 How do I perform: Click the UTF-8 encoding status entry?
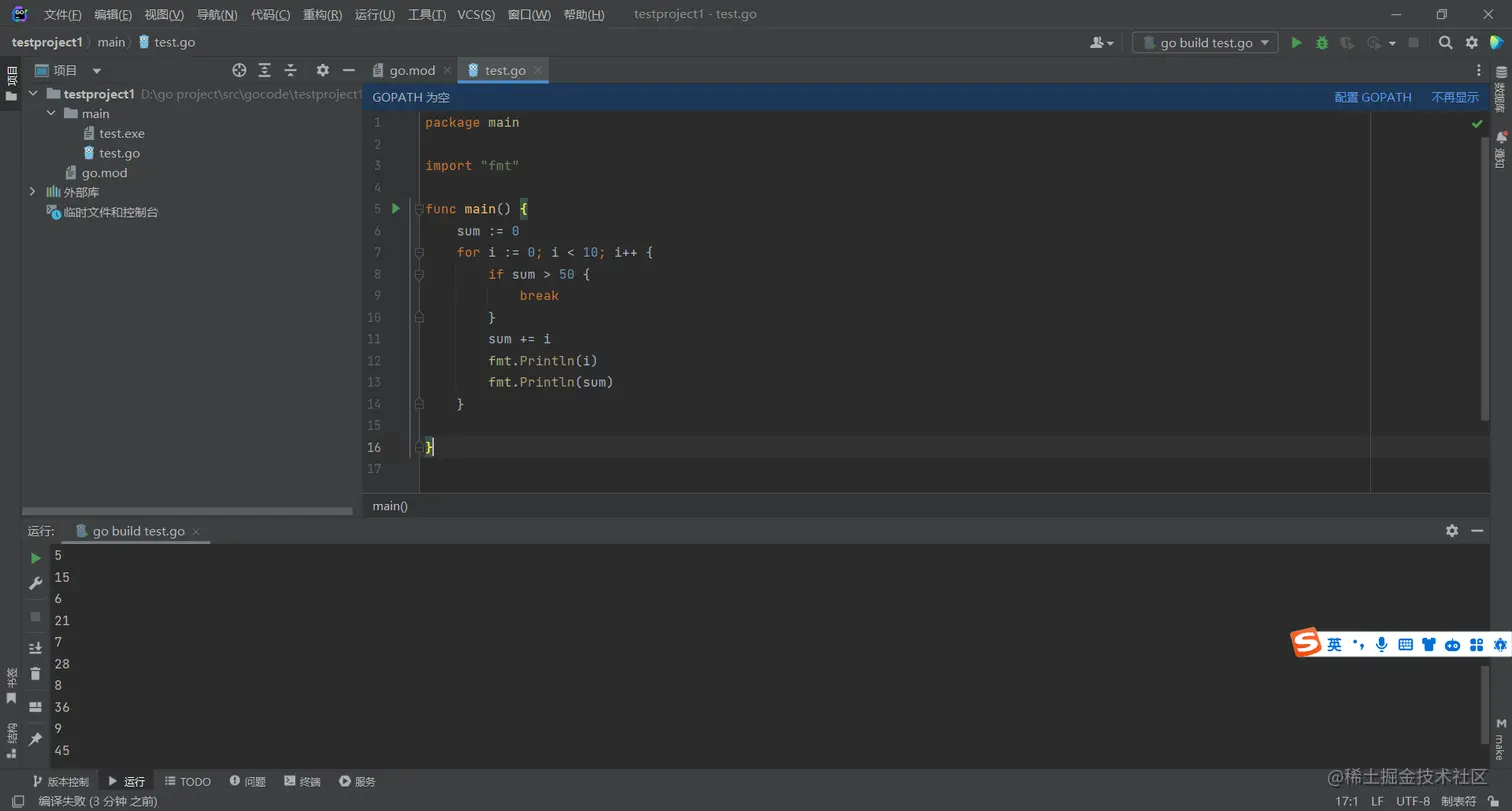click(x=1413, y=801)
